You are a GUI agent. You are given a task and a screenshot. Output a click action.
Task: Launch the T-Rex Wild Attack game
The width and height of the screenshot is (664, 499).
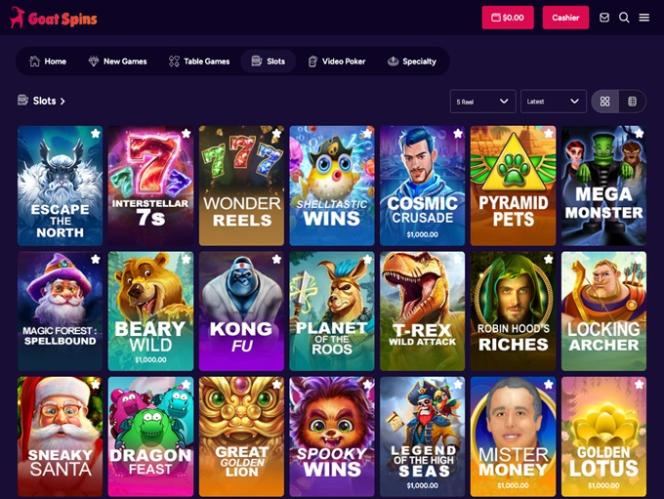point(422,311)
